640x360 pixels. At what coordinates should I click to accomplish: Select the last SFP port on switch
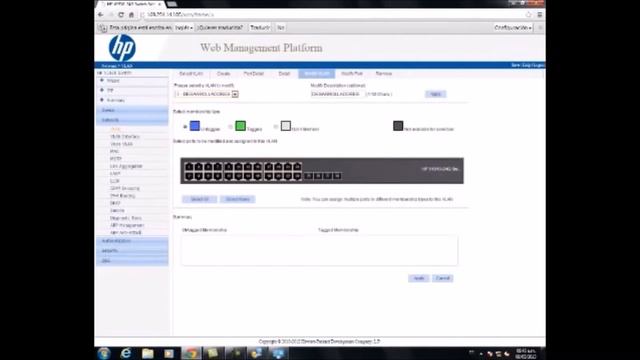pyautogui.click(x=337, y=176)
